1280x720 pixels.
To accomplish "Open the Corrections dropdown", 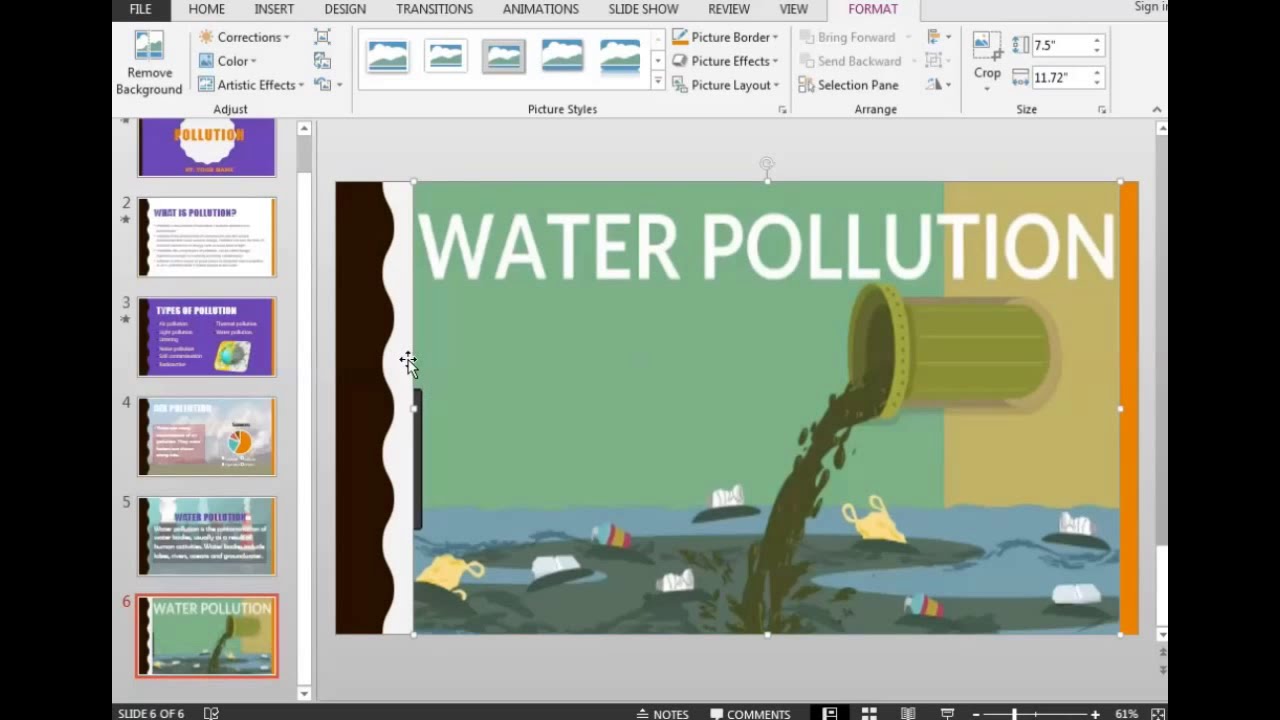I will tap(244, 37).
